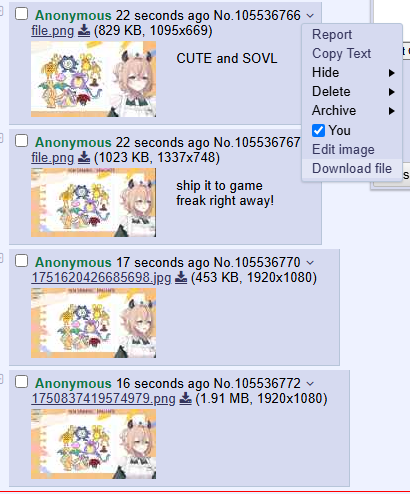Tick the checkbox for post No.105536770
The width and height of the screenshot is (410, 494).
tap(21, 261)
